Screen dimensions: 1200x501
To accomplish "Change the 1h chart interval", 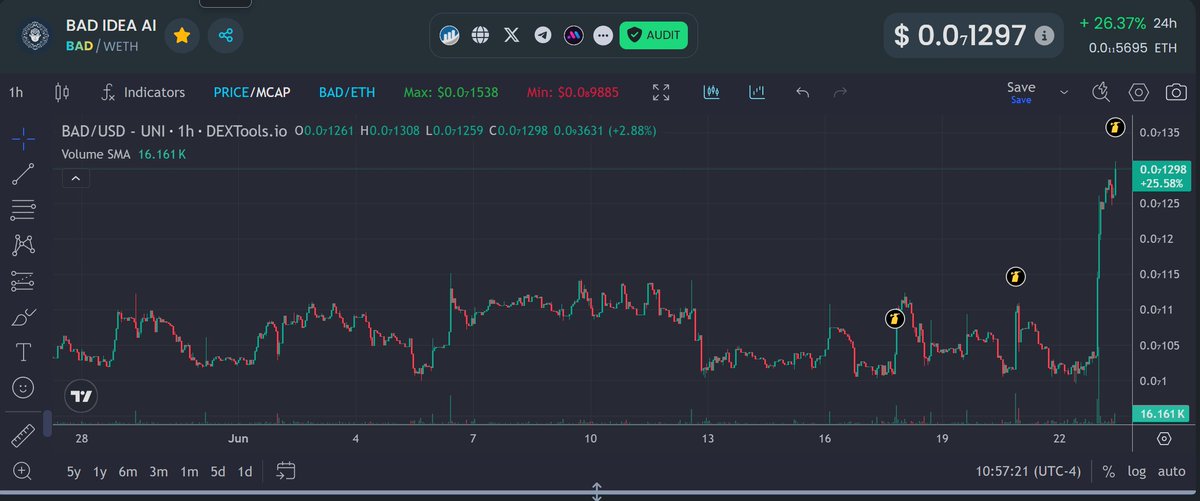I will click(16, 92).
